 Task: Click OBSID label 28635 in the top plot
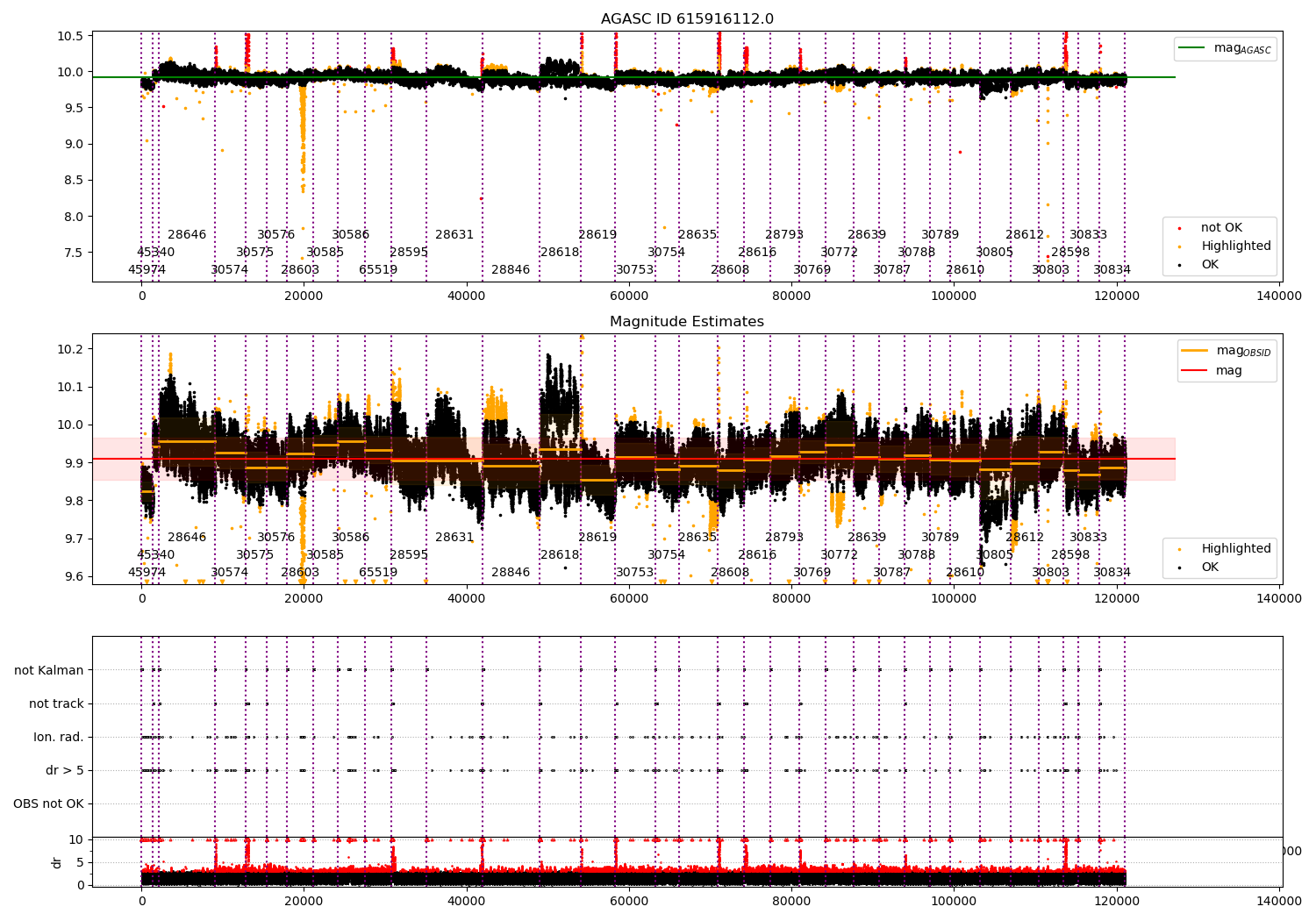coord(697,234)
